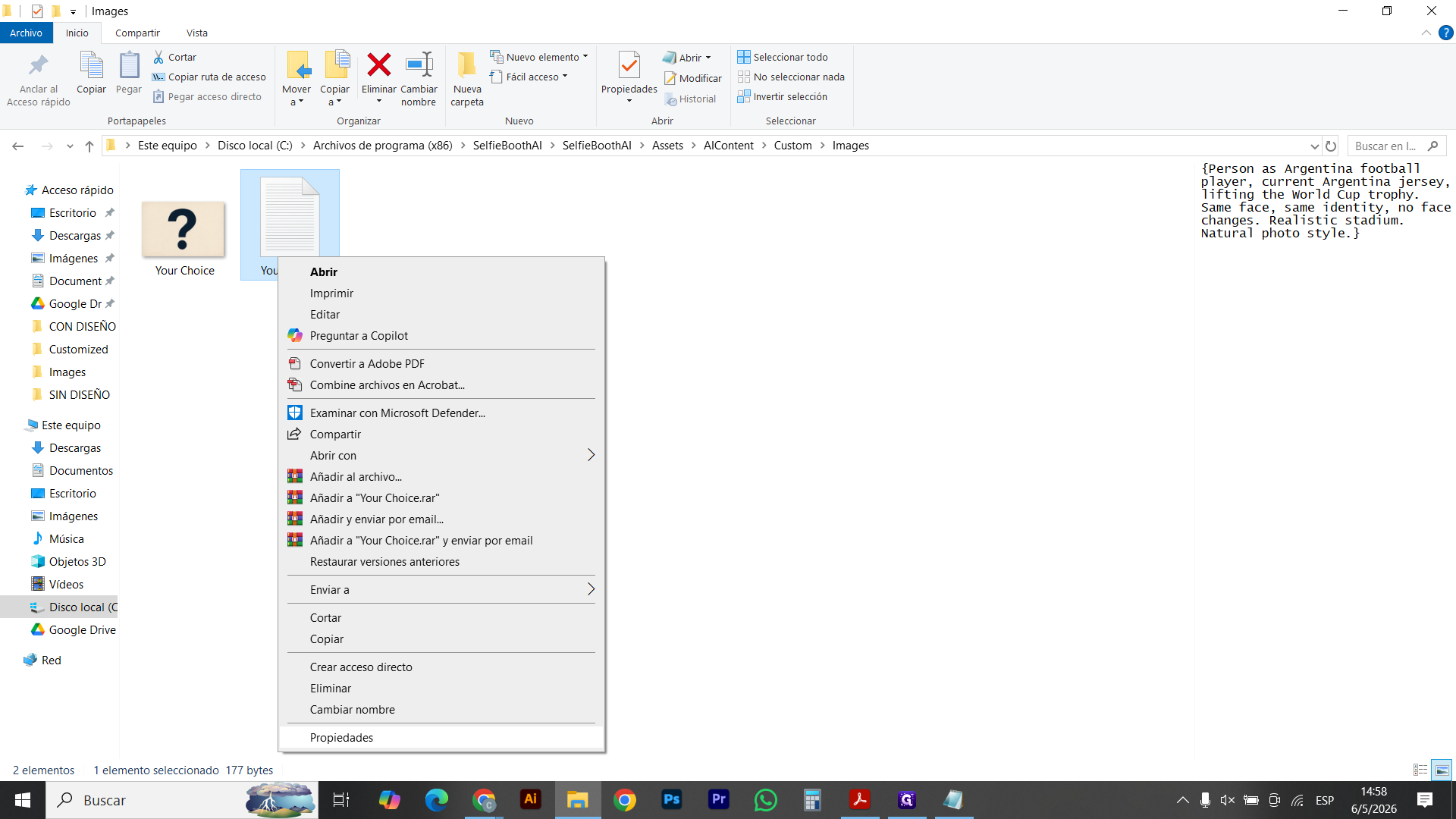Click Copiar ruta de acceso
The width and height of the screenshot is (1456, 819).
pyautogui.click(x=209, y=77)
